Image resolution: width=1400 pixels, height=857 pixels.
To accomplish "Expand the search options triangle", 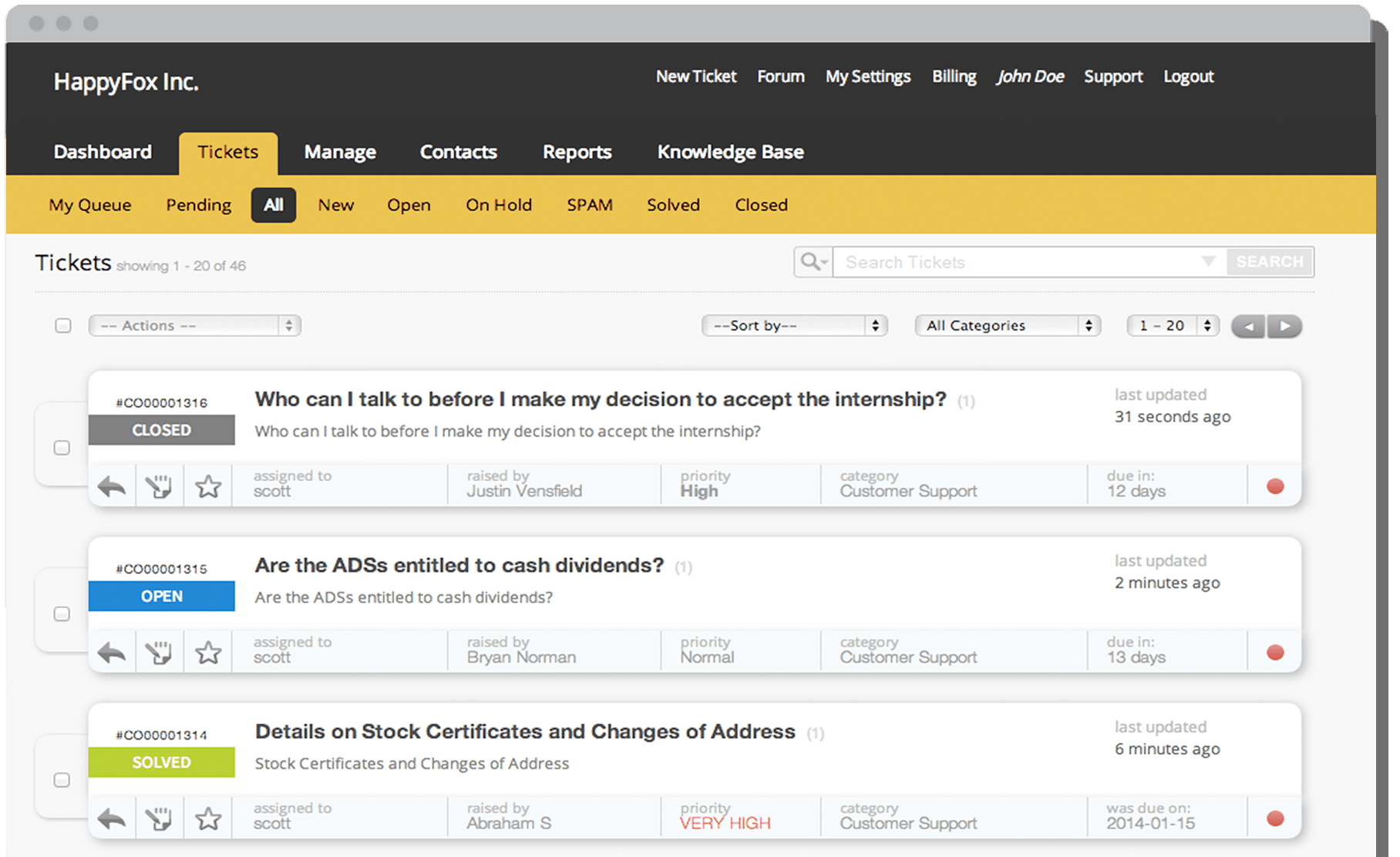I will click(x=1208, y=261).
